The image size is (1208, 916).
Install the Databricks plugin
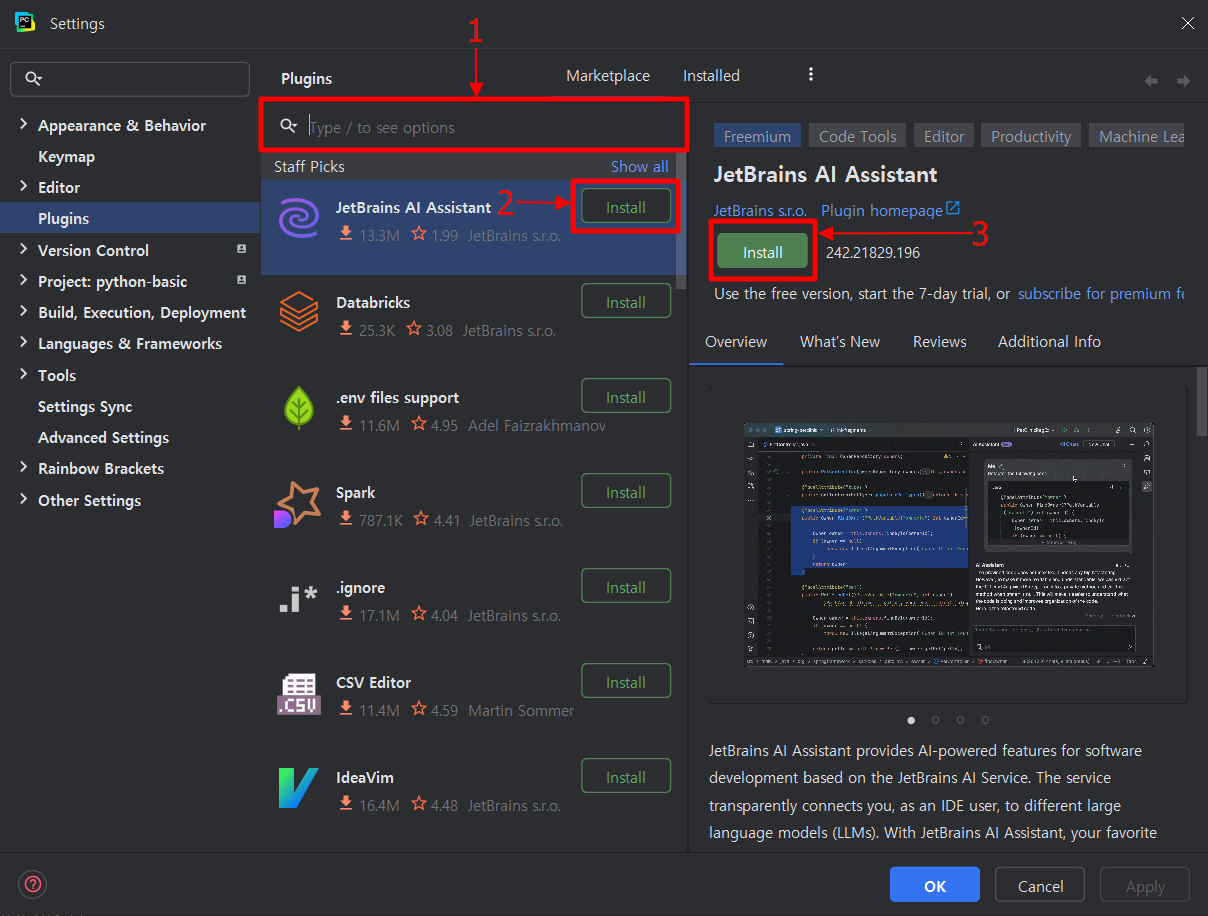(626, 302)
